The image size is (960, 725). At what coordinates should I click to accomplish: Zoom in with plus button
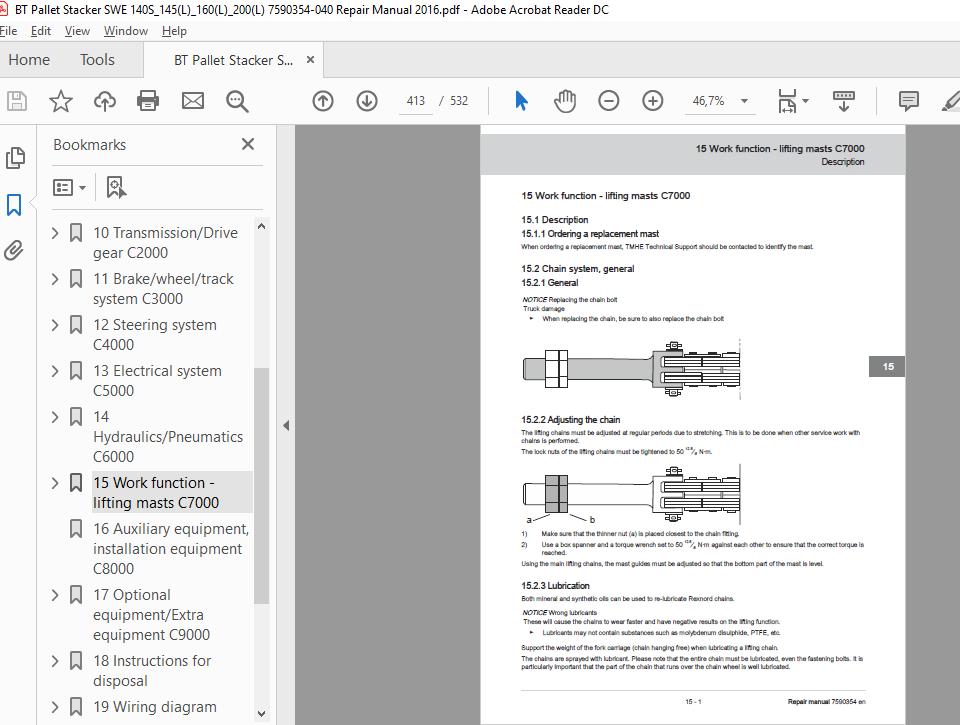click(x=653, y=101)
